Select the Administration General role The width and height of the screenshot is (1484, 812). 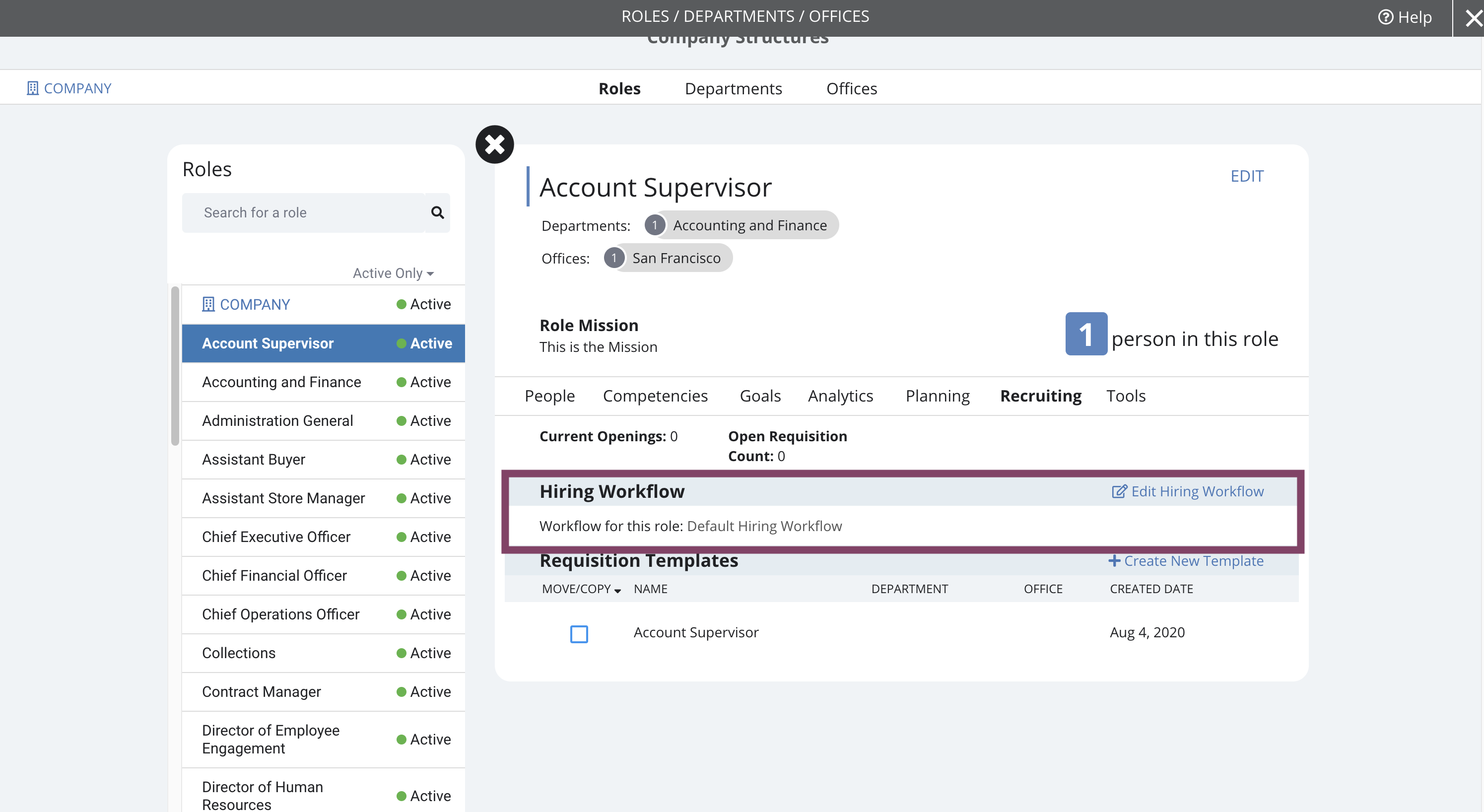pos(323,421)
